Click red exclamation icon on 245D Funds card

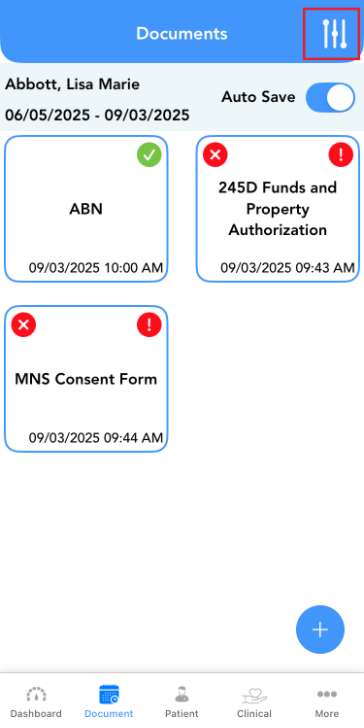tap(341, 155)
